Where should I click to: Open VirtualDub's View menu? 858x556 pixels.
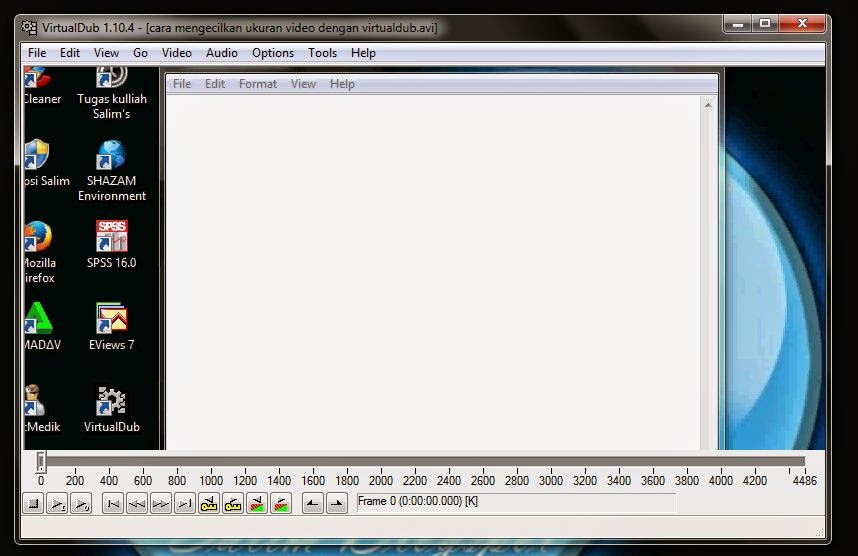tap(106, 53)
